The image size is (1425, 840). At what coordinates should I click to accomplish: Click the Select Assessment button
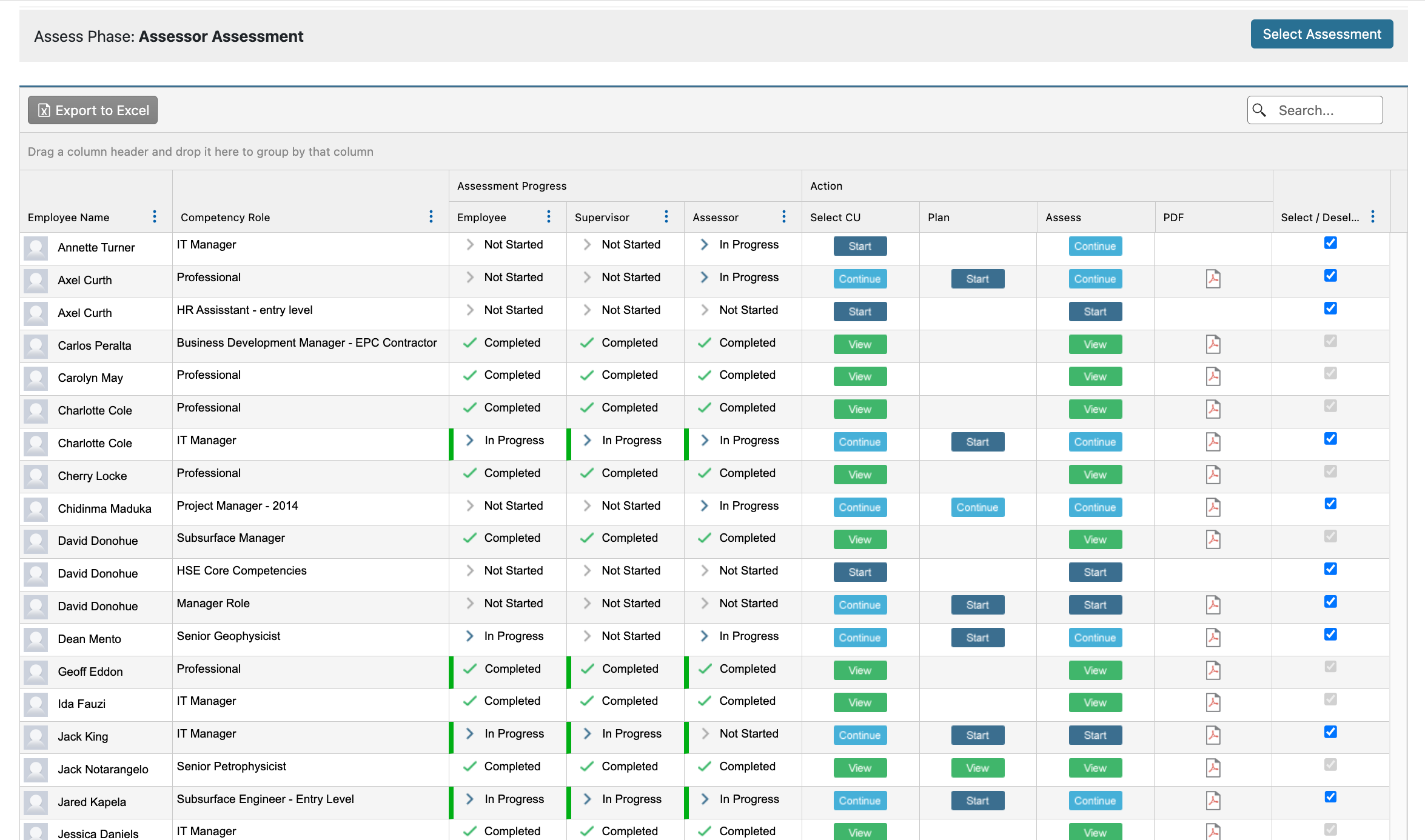click(1323, 34)
